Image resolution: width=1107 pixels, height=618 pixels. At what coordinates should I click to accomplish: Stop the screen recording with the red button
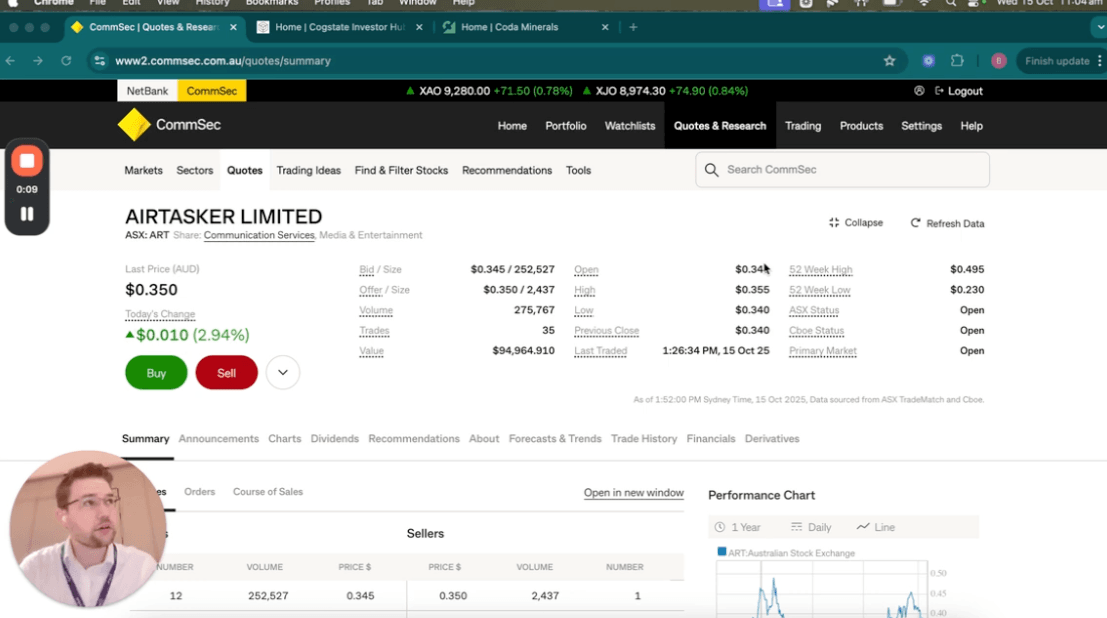pyautogui.click(x=27, y=161)
